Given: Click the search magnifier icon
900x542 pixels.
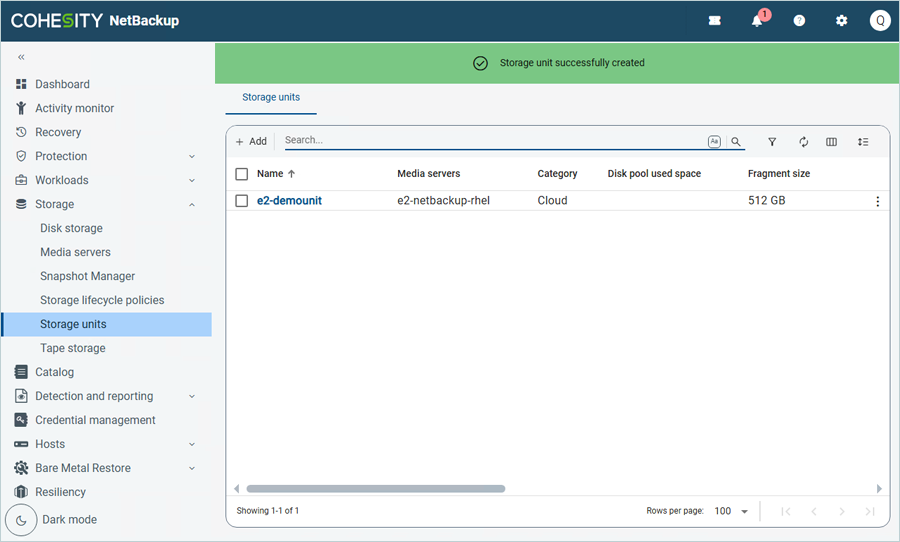Looking at the screenshot, I should point(736,142).
